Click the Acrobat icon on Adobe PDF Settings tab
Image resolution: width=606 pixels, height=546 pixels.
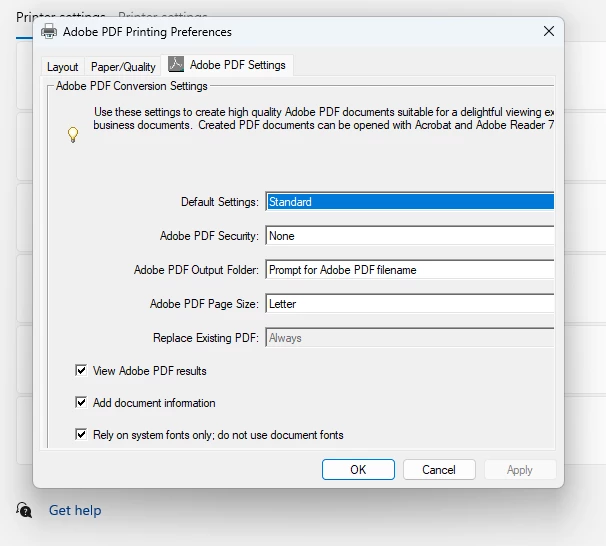coord(176,65)
